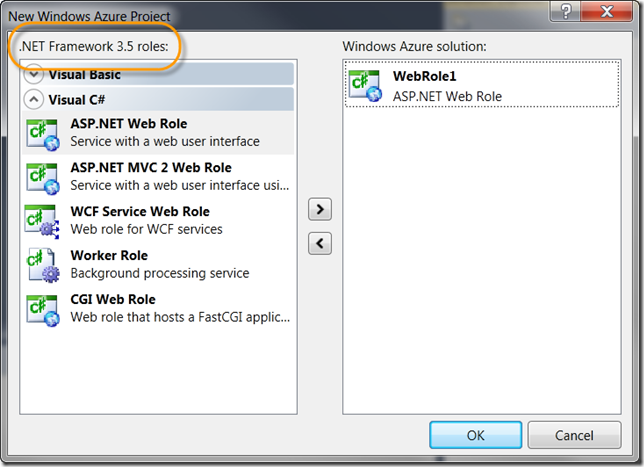Image resolution: width=644 pixels, height=467 pixels.
Task: Collapse the Visual C# group chevron
Action: pos(34,99)
